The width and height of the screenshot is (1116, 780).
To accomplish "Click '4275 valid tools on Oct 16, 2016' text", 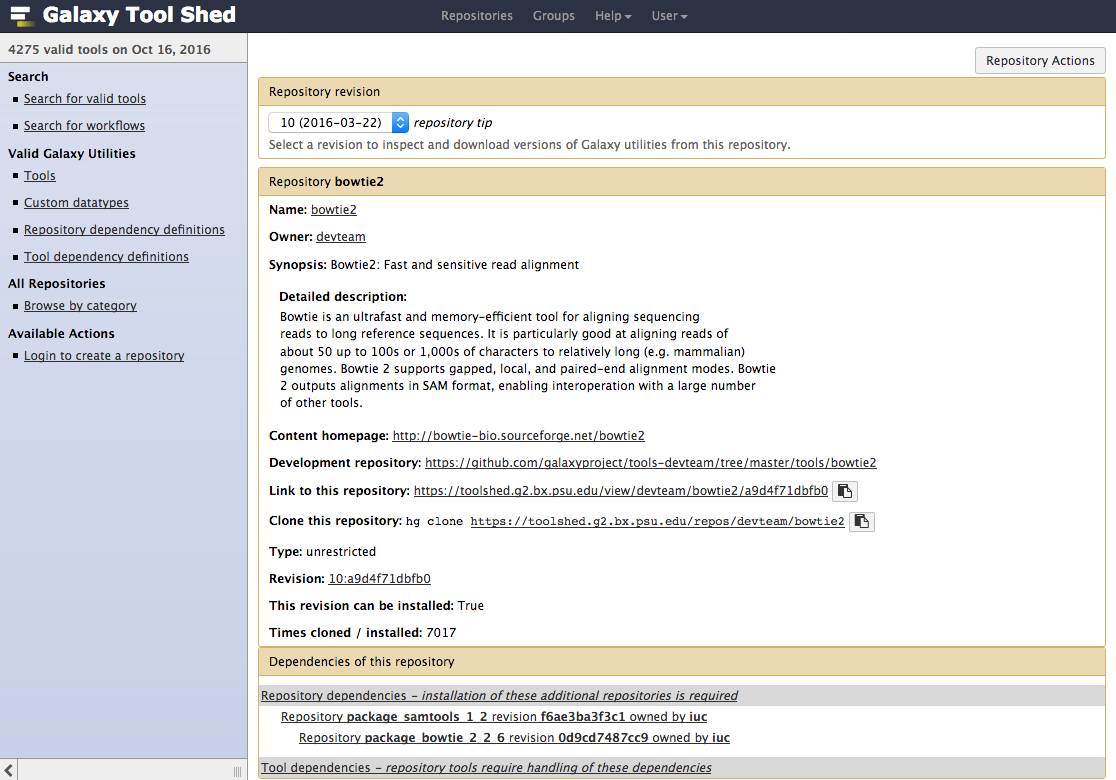I will 110,50.
